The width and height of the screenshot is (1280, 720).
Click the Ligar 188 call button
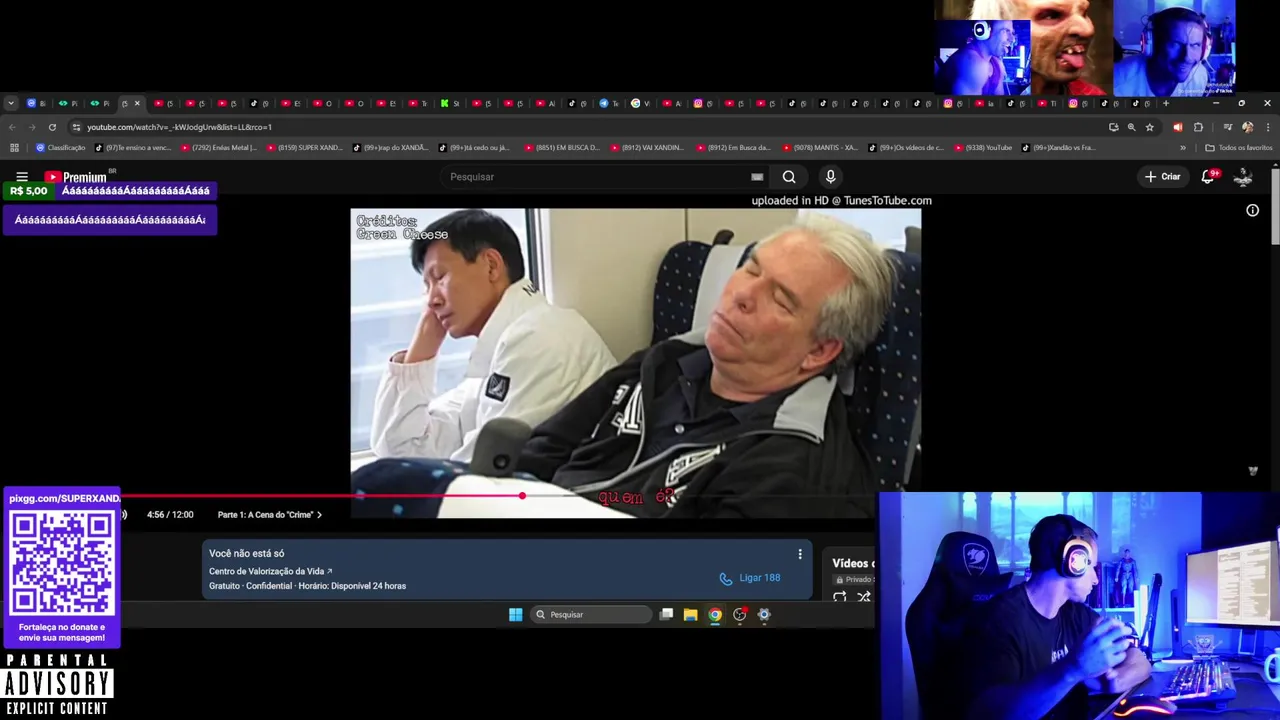pyautogui.click(x=750, y=578)
